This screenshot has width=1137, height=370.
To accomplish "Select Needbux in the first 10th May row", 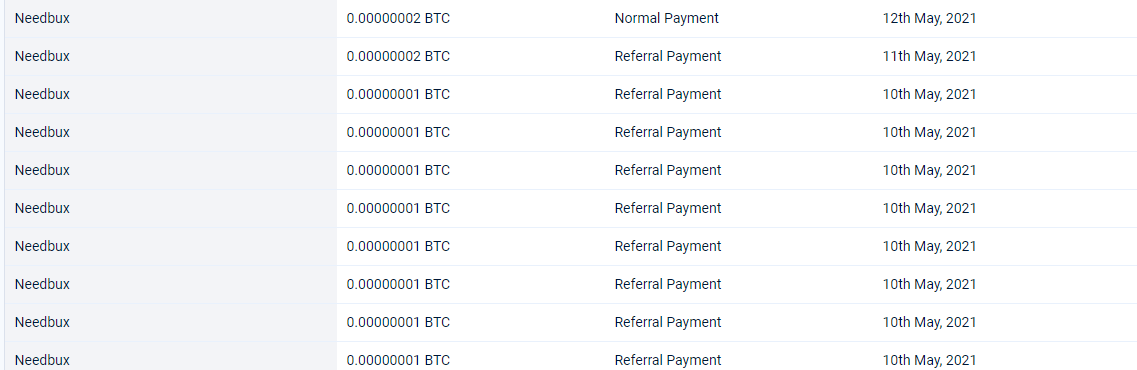I will point(42,94).
